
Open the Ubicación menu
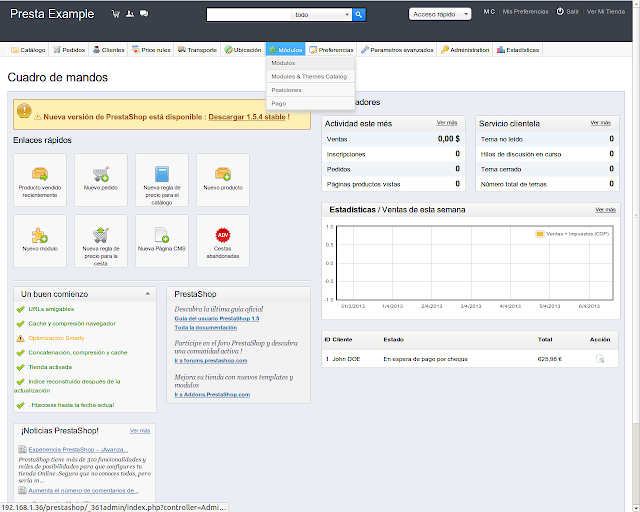[243, 50]
